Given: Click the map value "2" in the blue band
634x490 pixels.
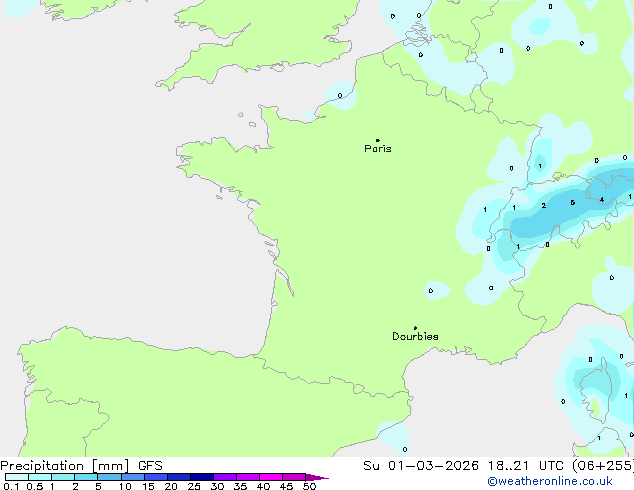Looking at the screenshot, I should (544, 206).
